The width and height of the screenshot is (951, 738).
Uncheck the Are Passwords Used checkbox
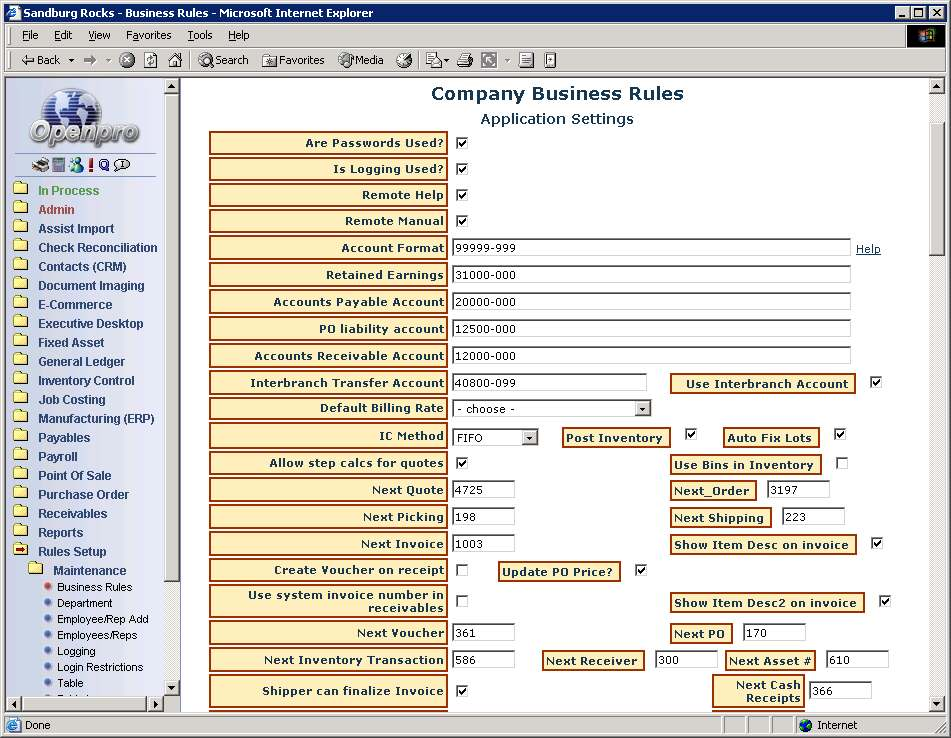tap(462, 143)
